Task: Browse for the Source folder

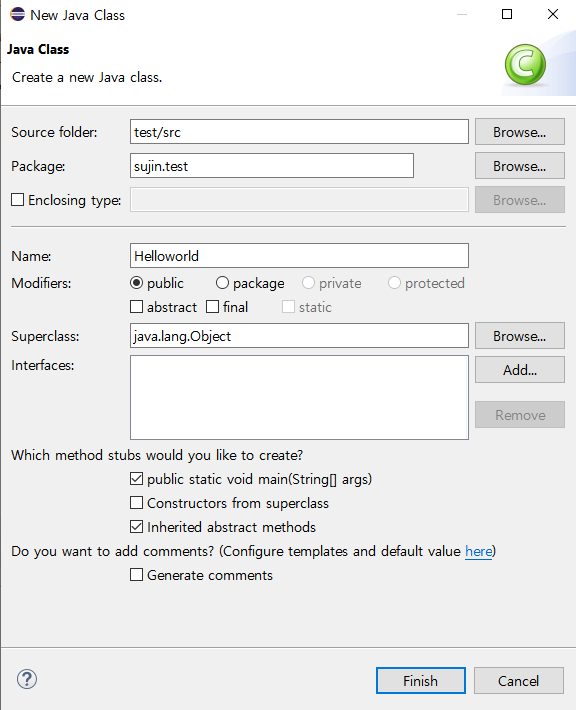Action: (520, 132)
